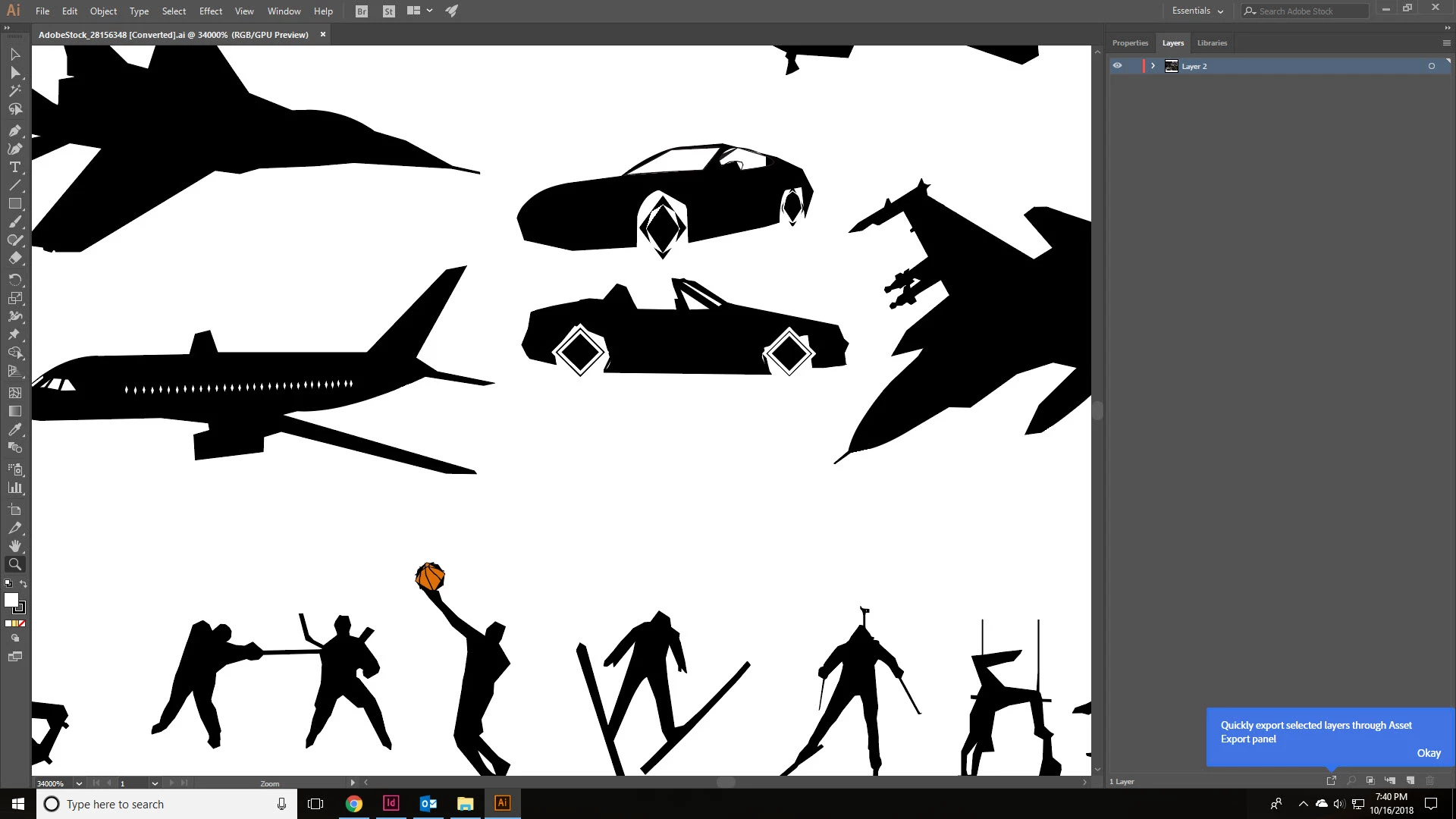Click the Create New Layer icon
This screenshot has width=1456, height=819.
(x=1410, y=780)
